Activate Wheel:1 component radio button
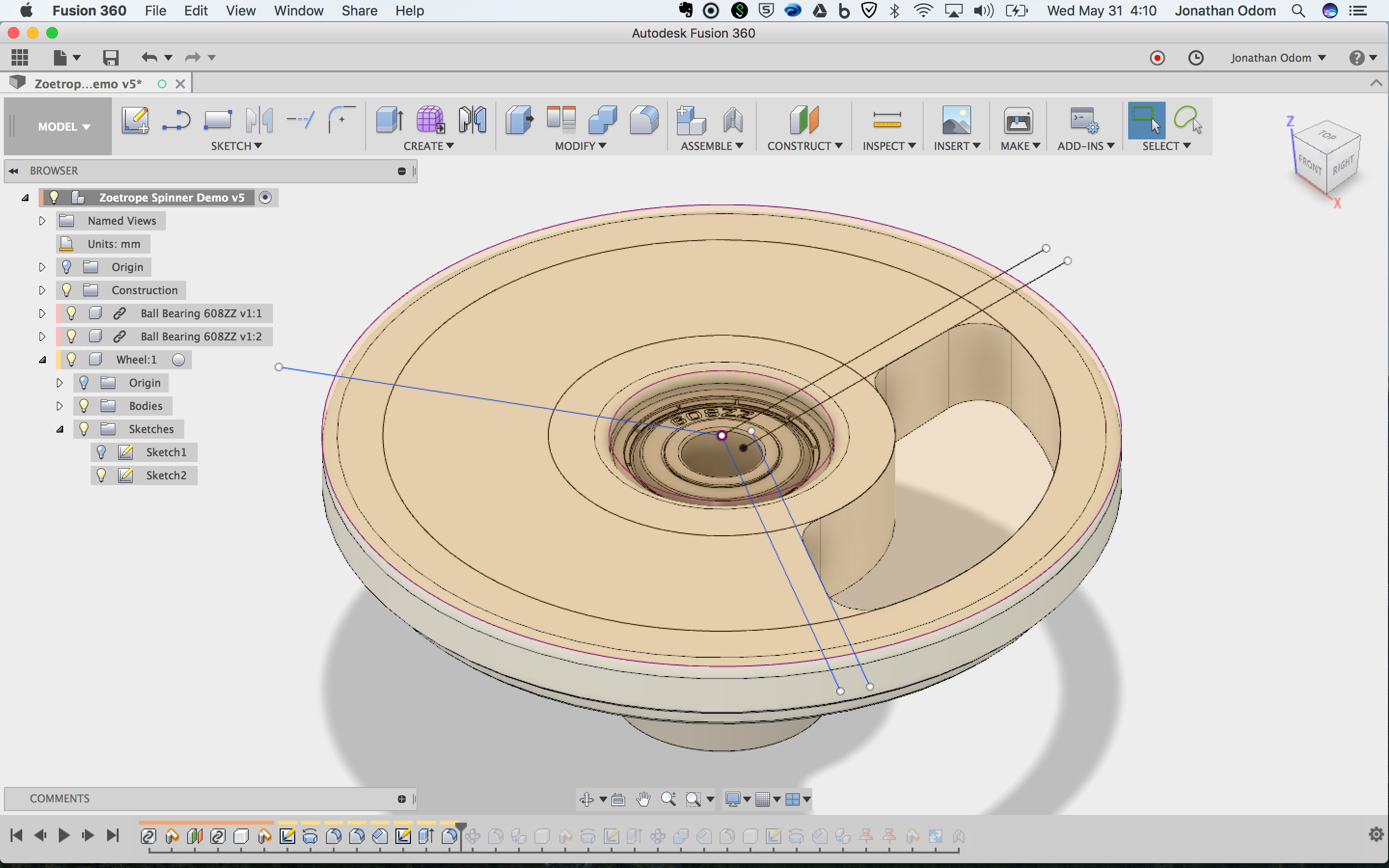The image size is (1389, 868). pos(178,359)
